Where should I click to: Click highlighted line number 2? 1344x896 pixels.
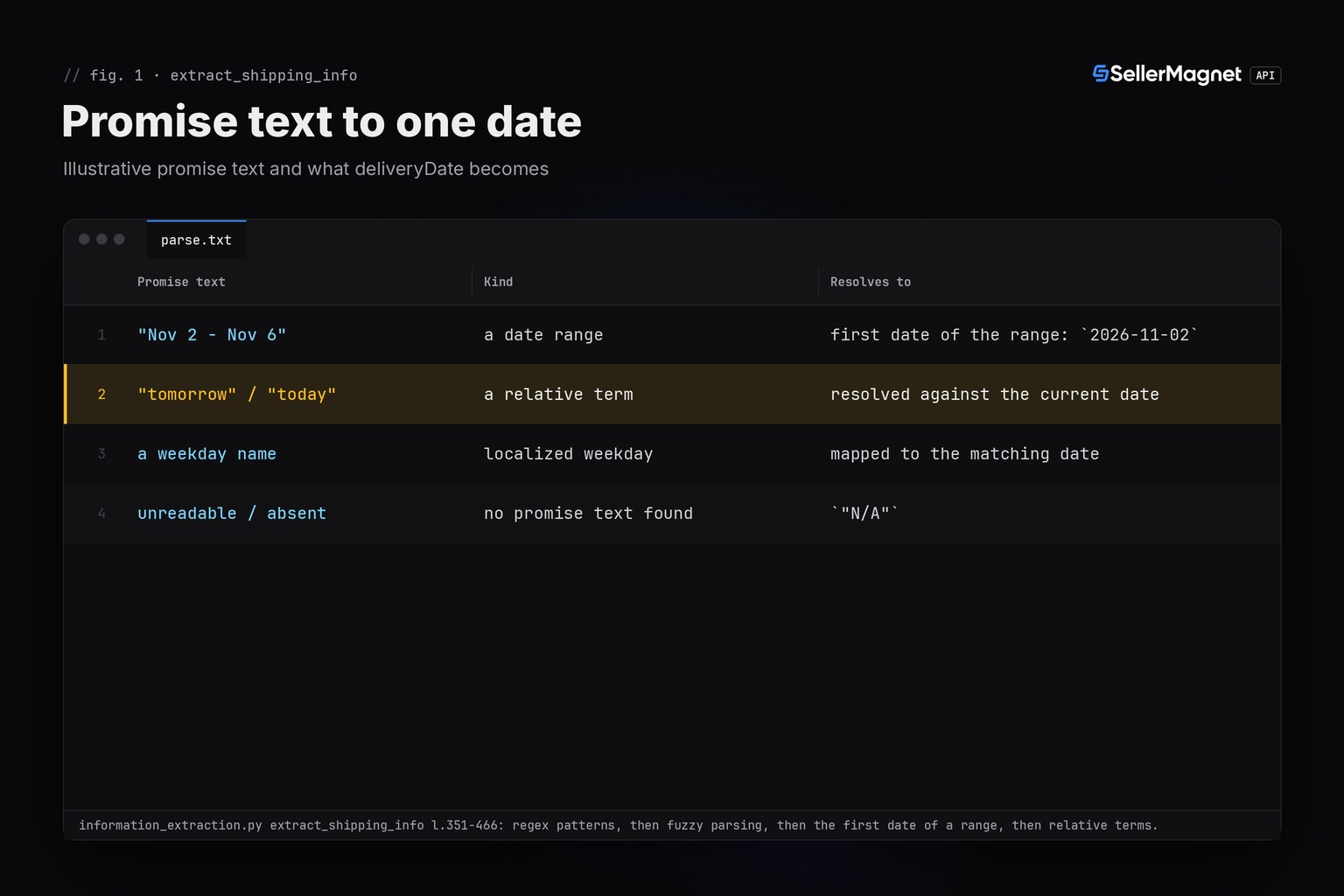[x=101, y=395]
